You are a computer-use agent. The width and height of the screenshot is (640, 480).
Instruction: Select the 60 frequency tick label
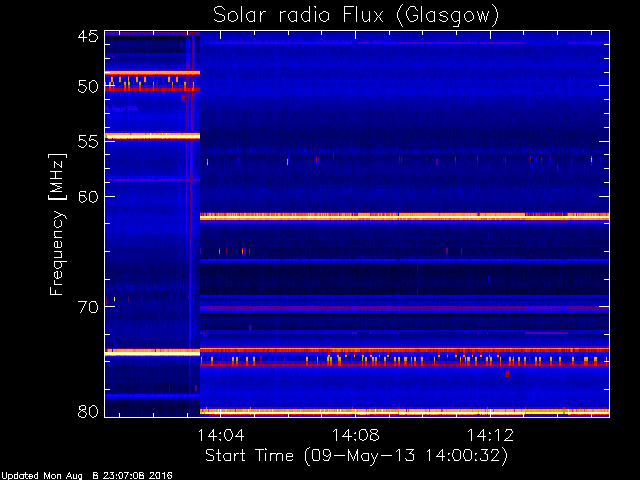[88, 196]
